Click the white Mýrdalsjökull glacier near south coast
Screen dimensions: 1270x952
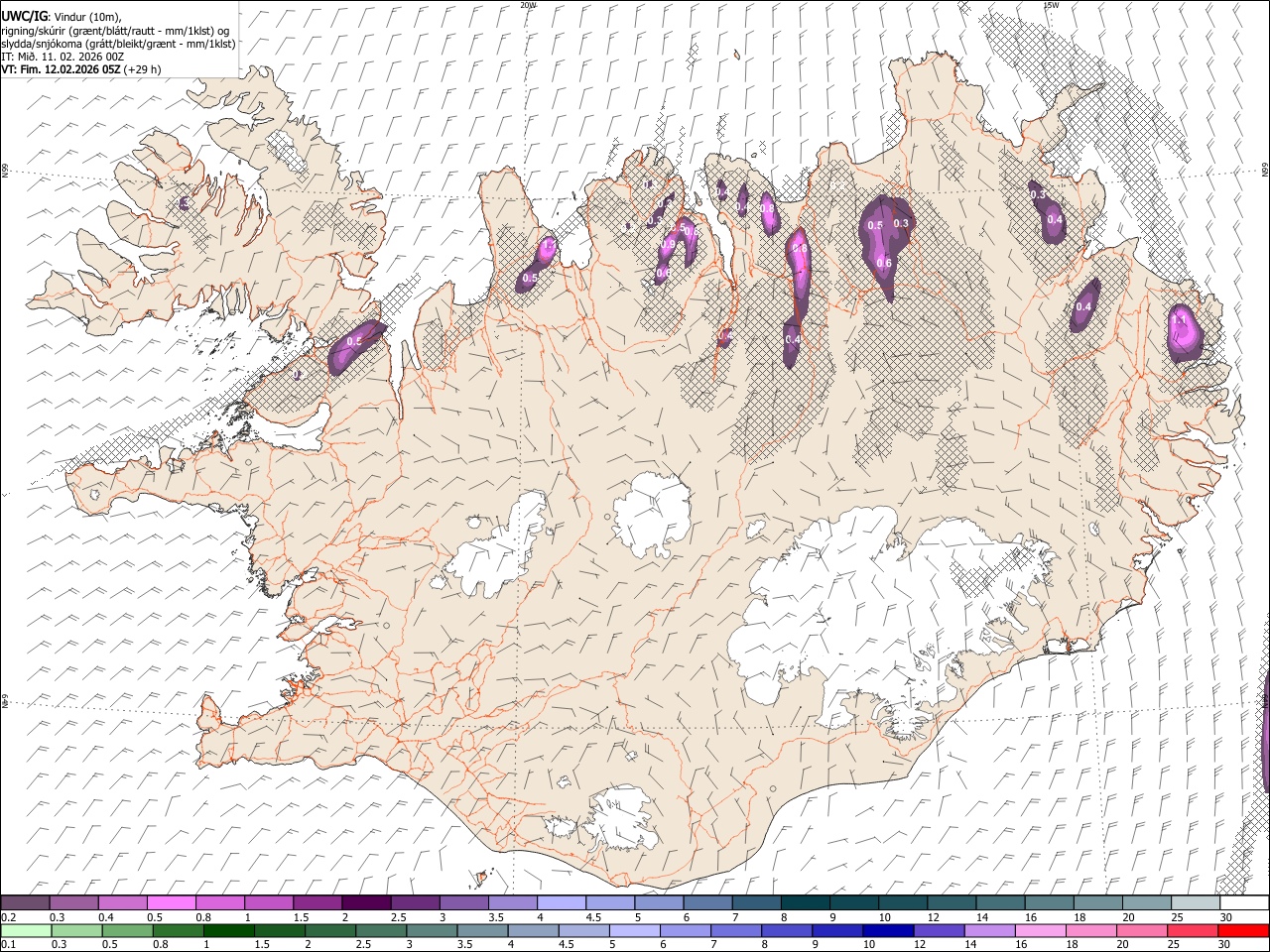(x=622, y=819)
